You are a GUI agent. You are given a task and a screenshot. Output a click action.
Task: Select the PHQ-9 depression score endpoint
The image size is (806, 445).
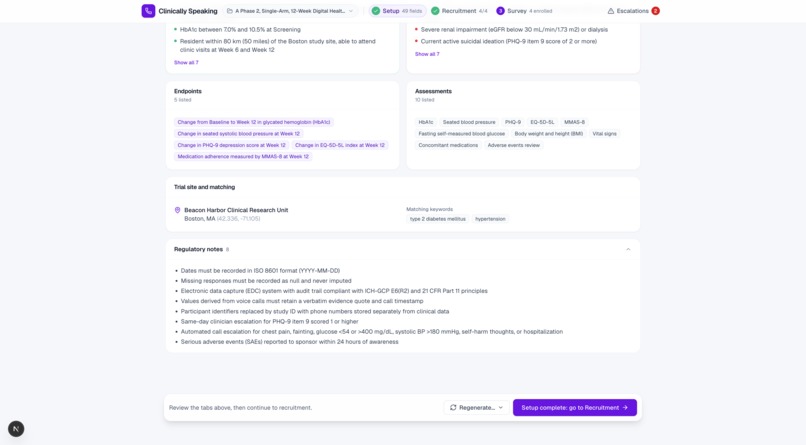pyautogui.click(x=231, y=145)
